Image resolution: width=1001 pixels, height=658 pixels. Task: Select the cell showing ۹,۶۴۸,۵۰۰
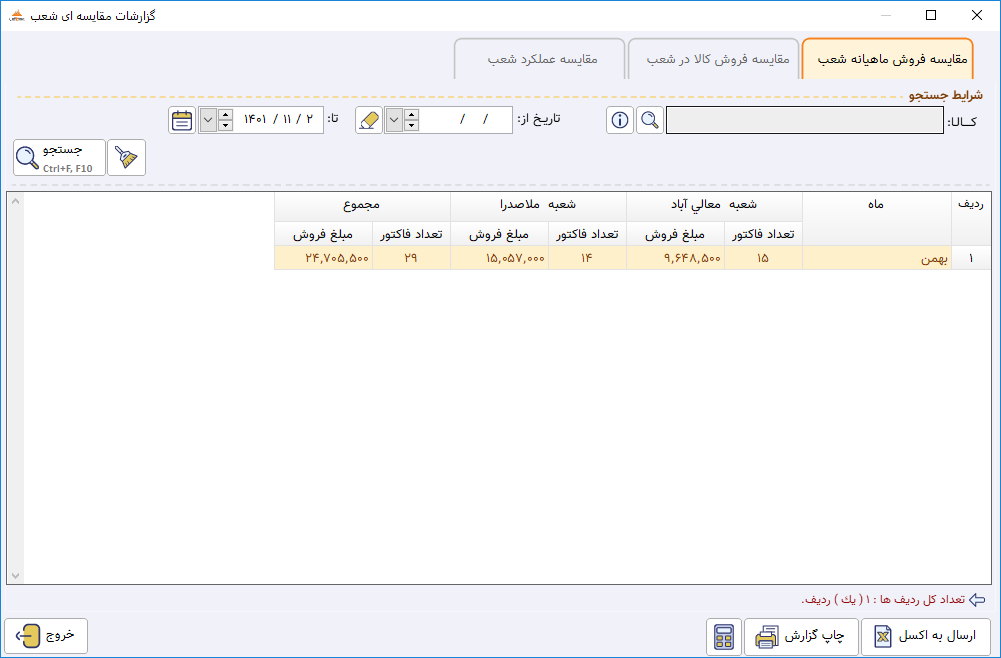(x=675, y=258)
